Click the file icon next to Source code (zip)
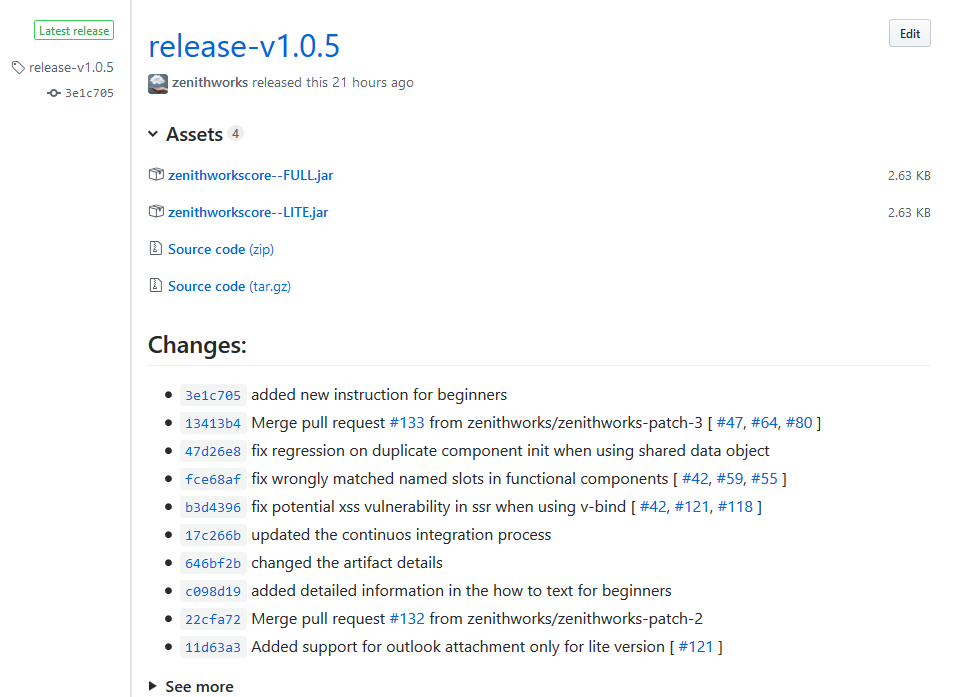 pyautogui.click(x=156, y=248)
